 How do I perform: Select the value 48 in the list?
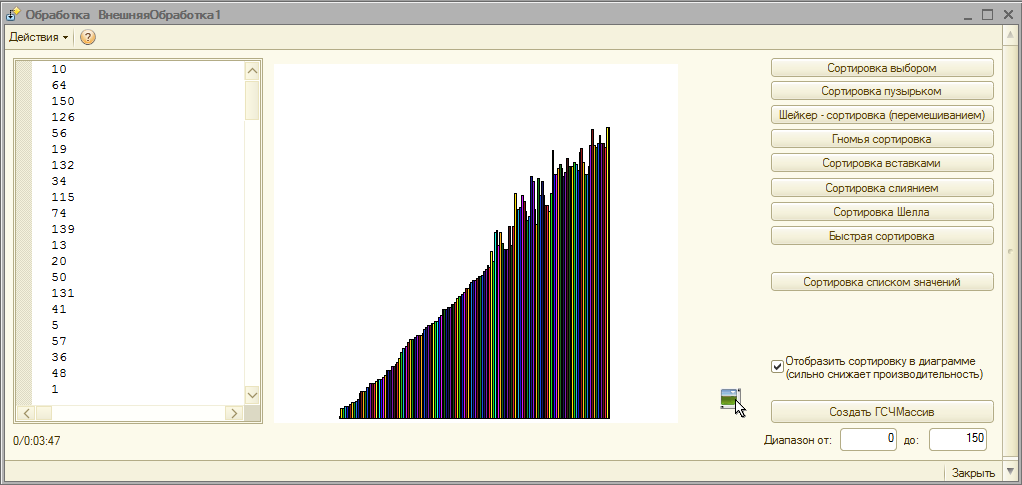click(59, 373)
